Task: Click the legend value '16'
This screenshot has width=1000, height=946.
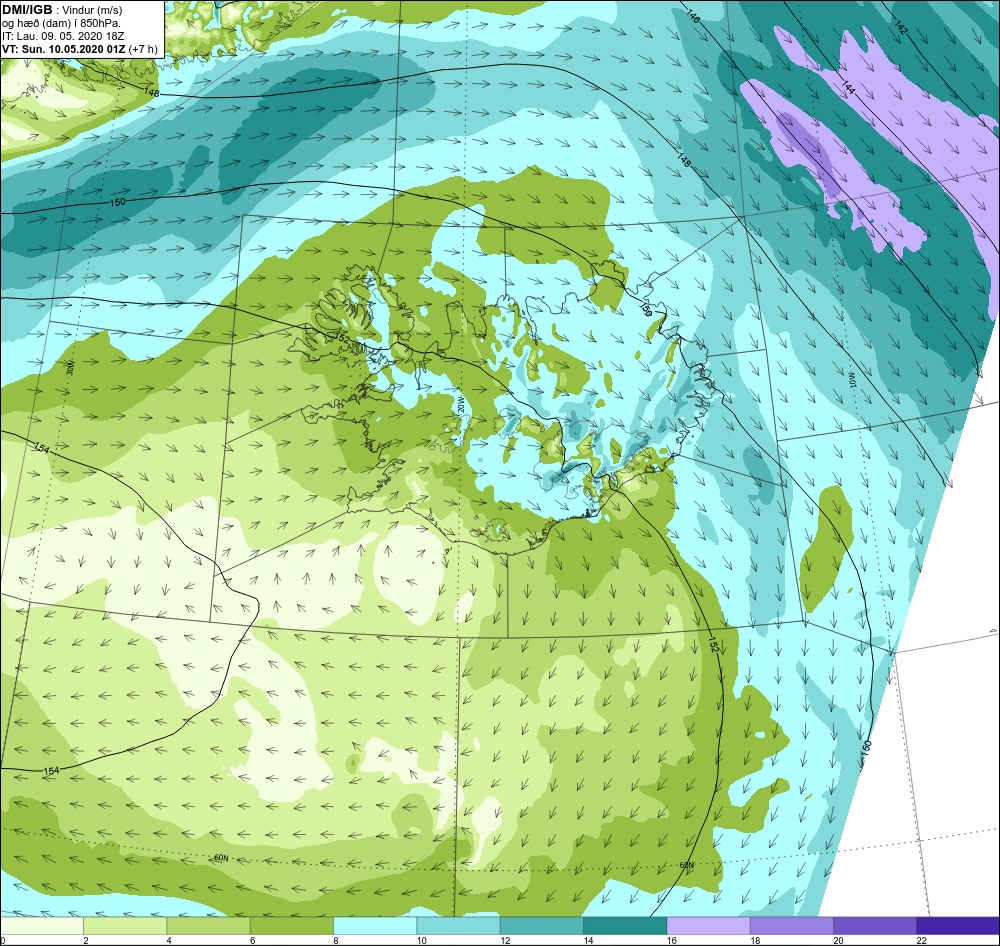Action: click(671, 940)
